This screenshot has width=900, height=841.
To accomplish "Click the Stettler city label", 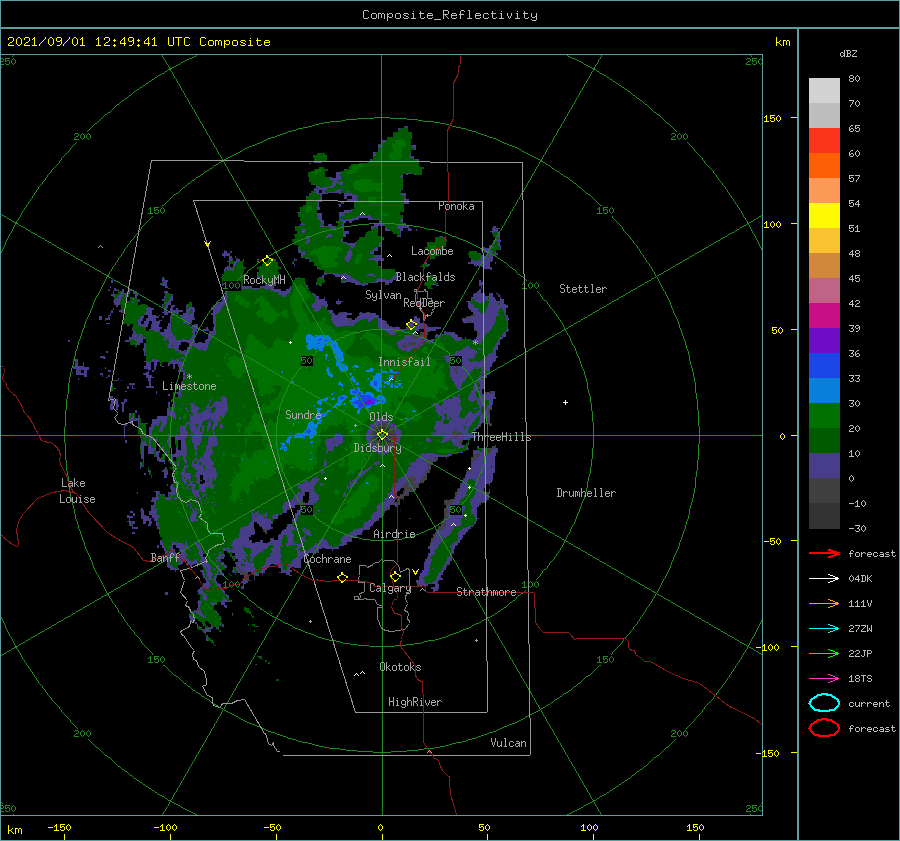I will [583, 289].
